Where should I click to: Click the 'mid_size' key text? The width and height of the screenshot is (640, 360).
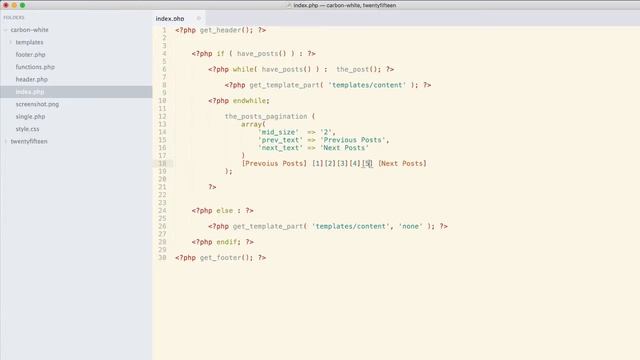[278, 132]
